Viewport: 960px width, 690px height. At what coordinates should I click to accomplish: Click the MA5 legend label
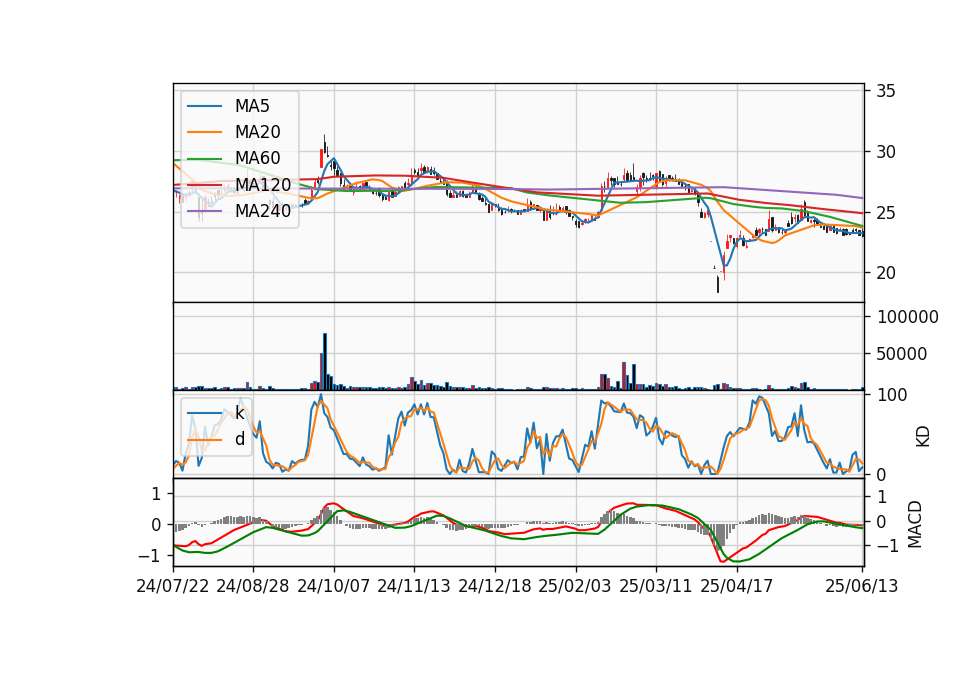[x=252, y=106]
